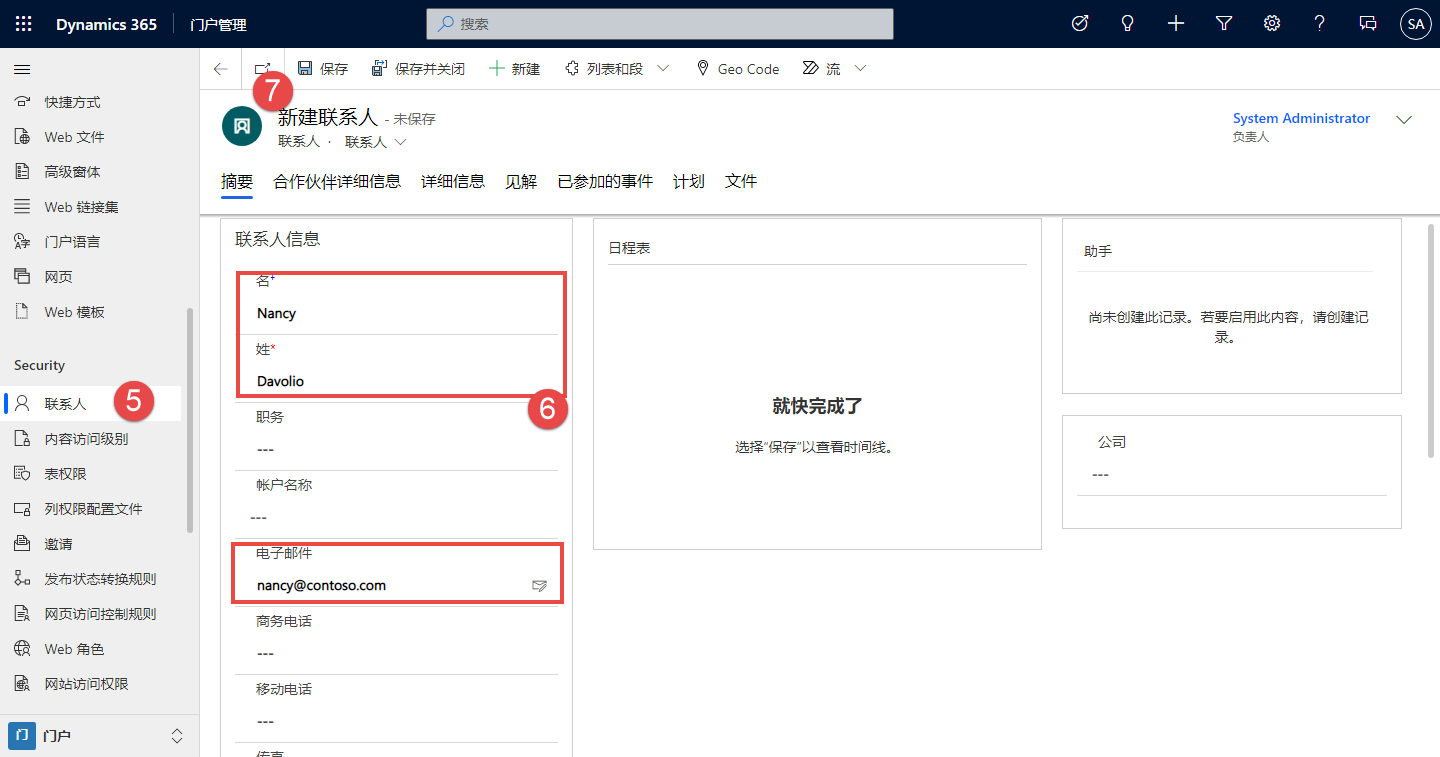Expand the System Administrator 负责人 chevron
The image size is (1440, 757).
click(x=1404, y=119)
